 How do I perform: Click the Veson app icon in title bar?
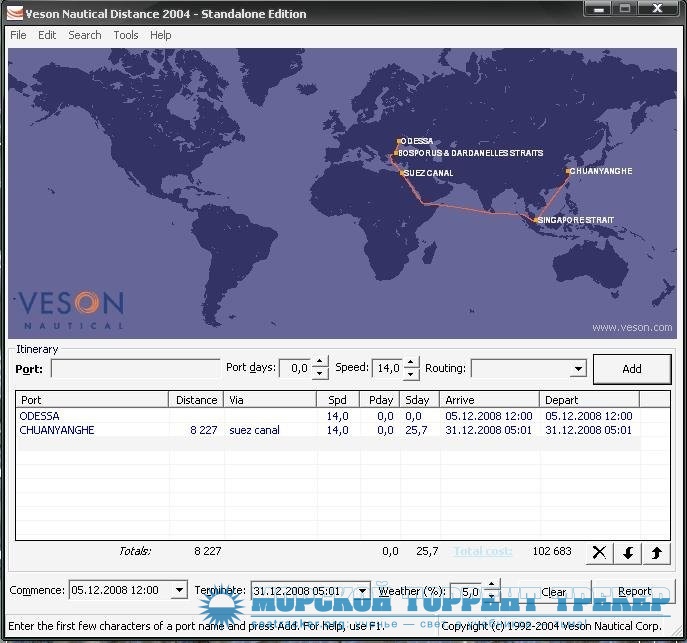tap(14, 13)
